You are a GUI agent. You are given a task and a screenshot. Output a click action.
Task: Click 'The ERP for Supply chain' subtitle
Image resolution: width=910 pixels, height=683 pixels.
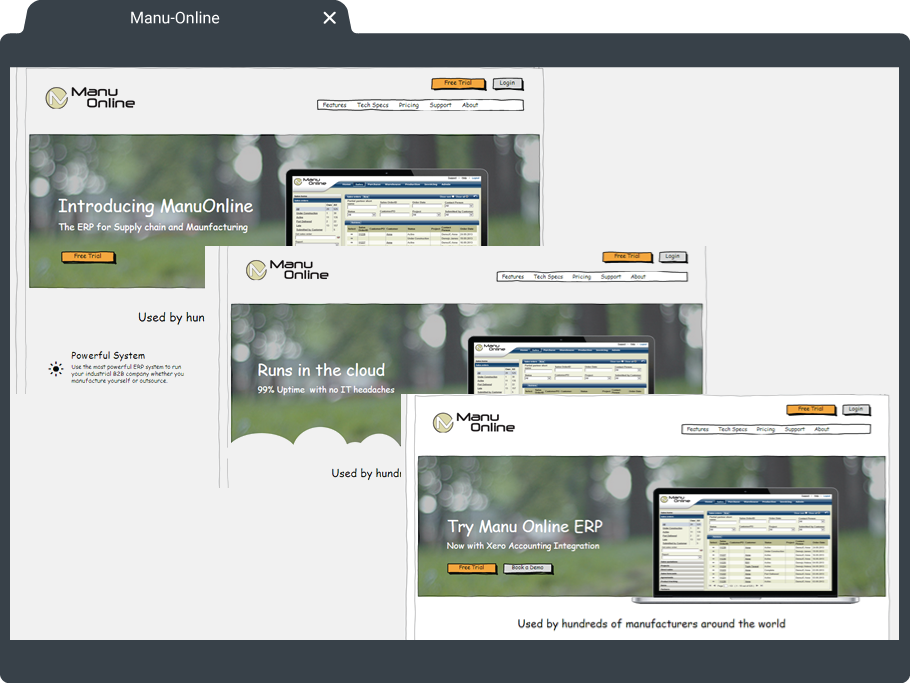153,227
